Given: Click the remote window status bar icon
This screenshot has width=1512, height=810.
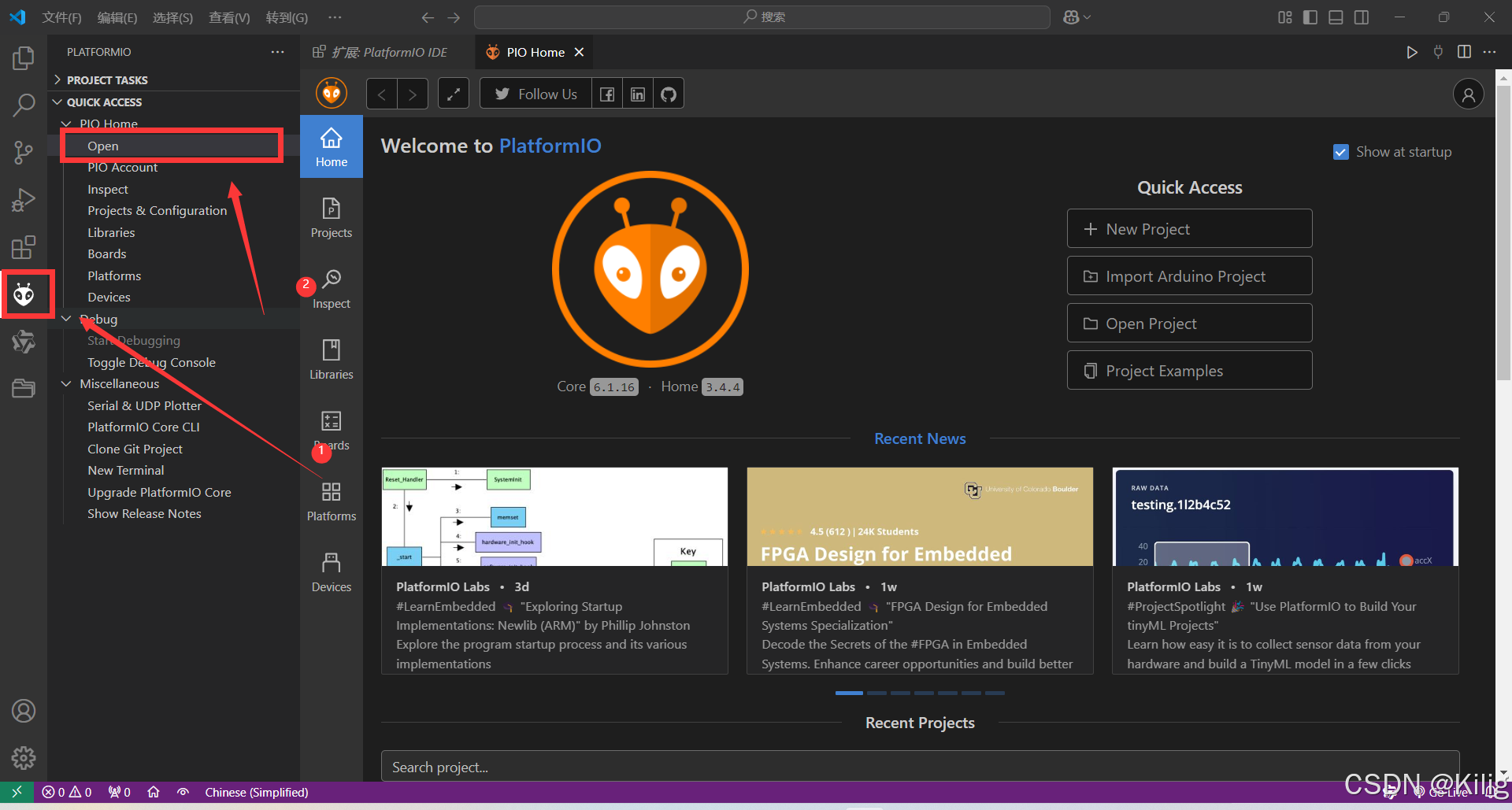Looking at the screenshot, I should [17, 792].
